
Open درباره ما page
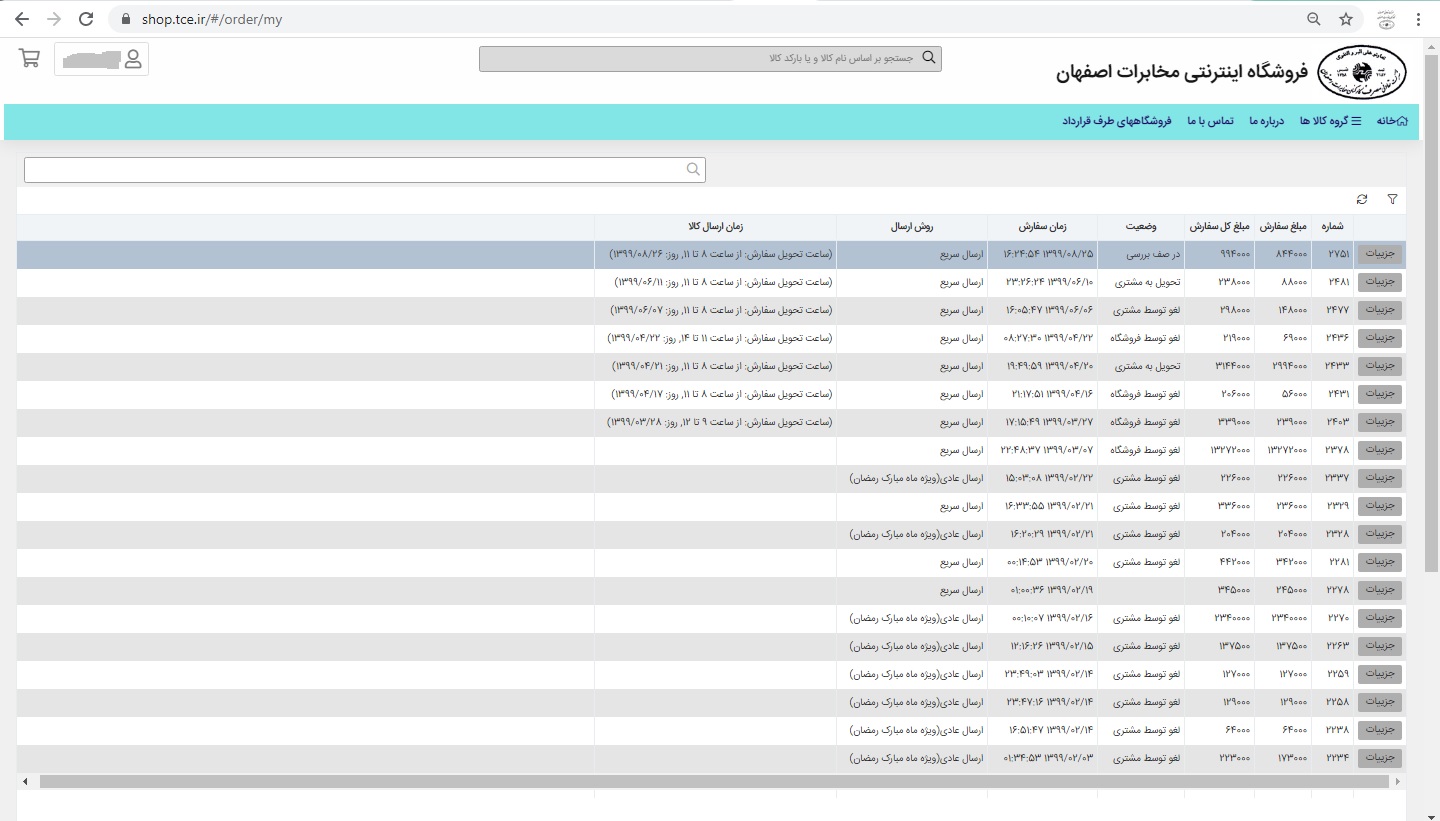tap(1266, 121)
